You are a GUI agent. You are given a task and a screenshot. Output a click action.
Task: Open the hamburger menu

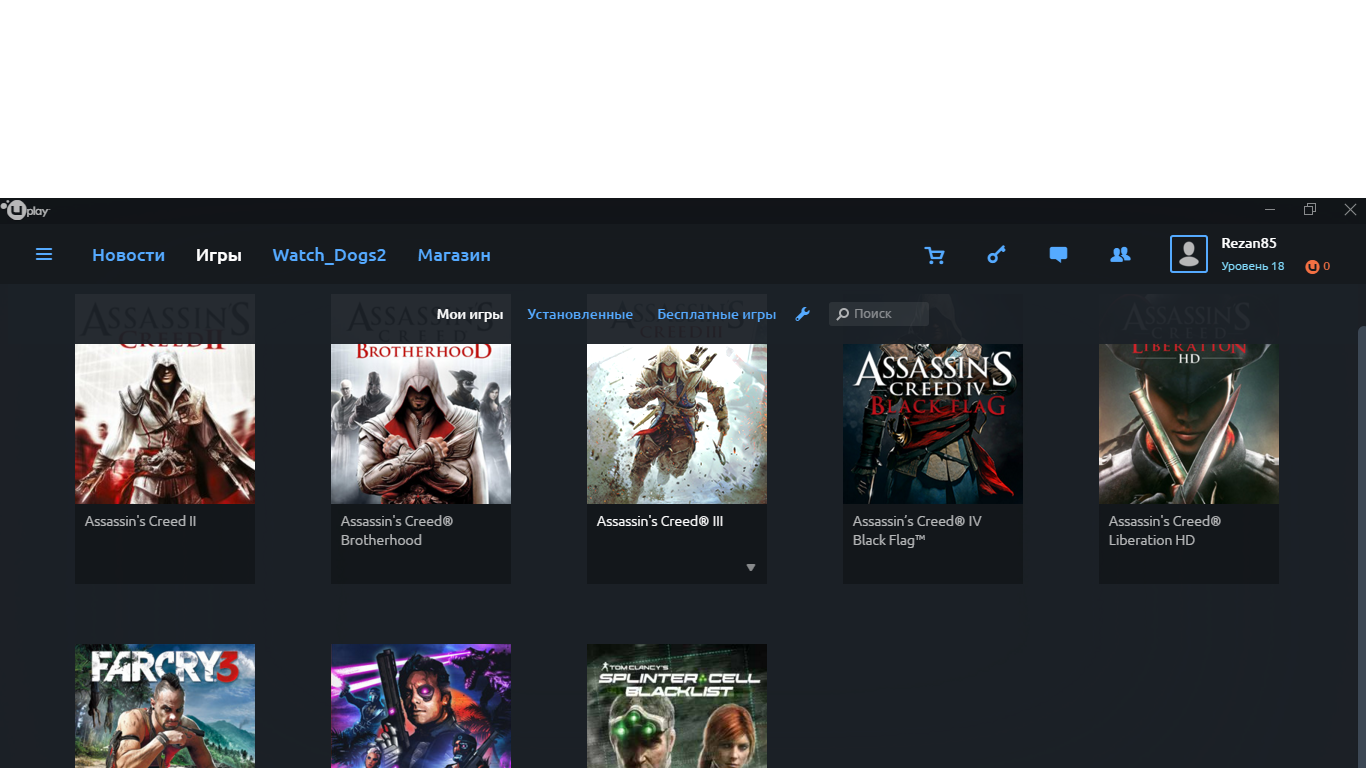click(44, 255)
